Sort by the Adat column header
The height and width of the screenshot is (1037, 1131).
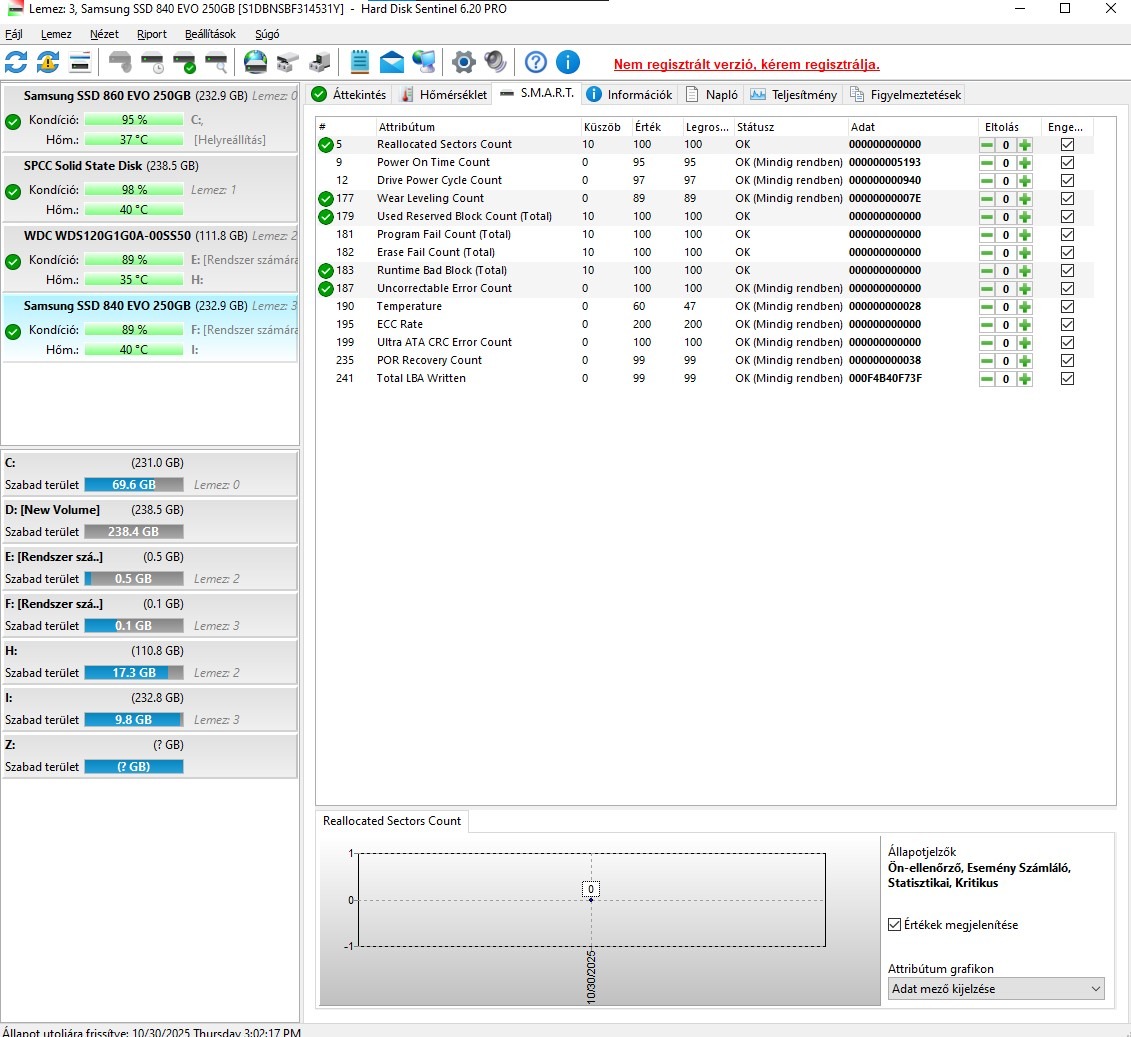pos(912,127)
